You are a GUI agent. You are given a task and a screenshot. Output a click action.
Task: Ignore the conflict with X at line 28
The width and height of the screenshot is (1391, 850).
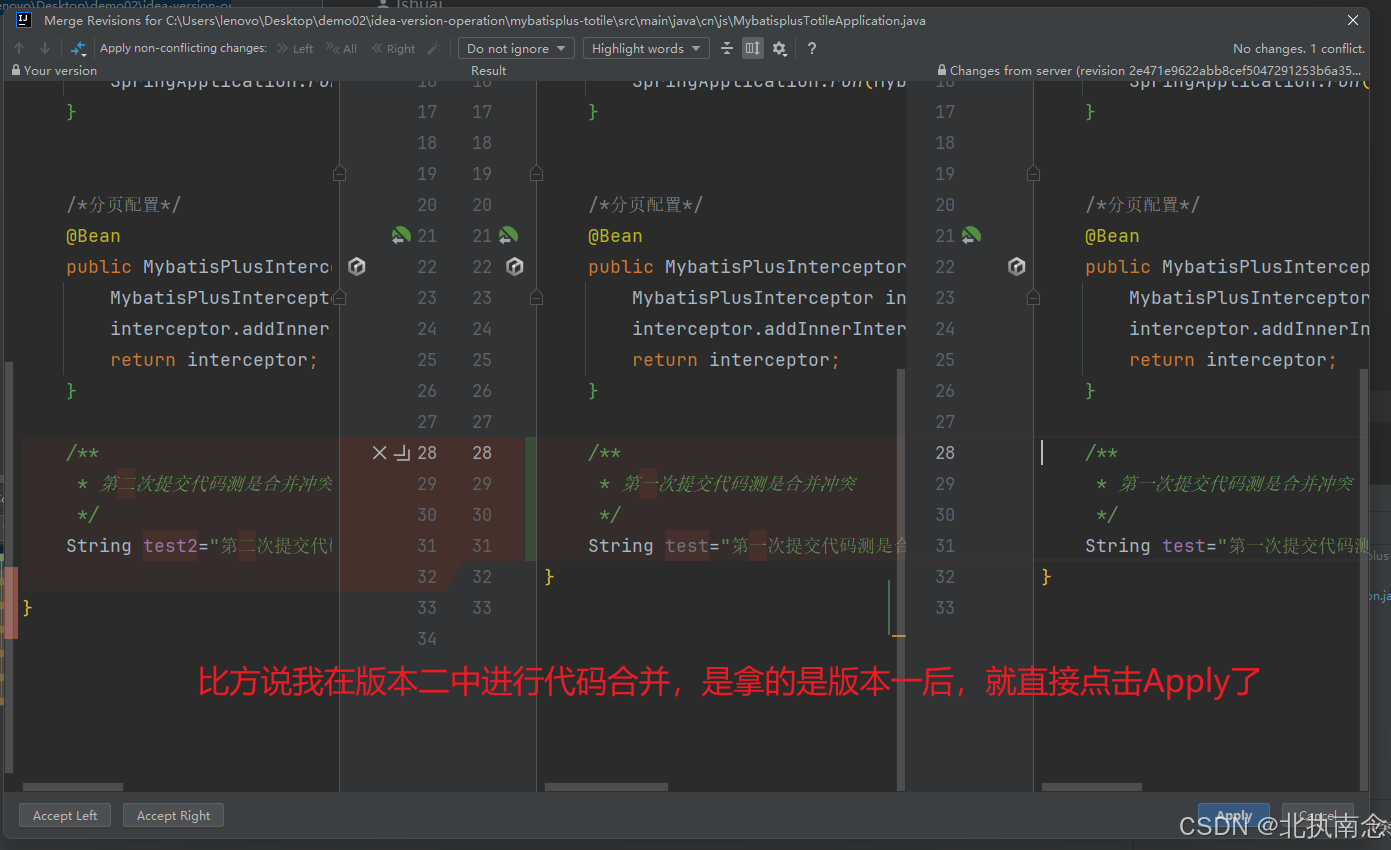pos(379,453)
